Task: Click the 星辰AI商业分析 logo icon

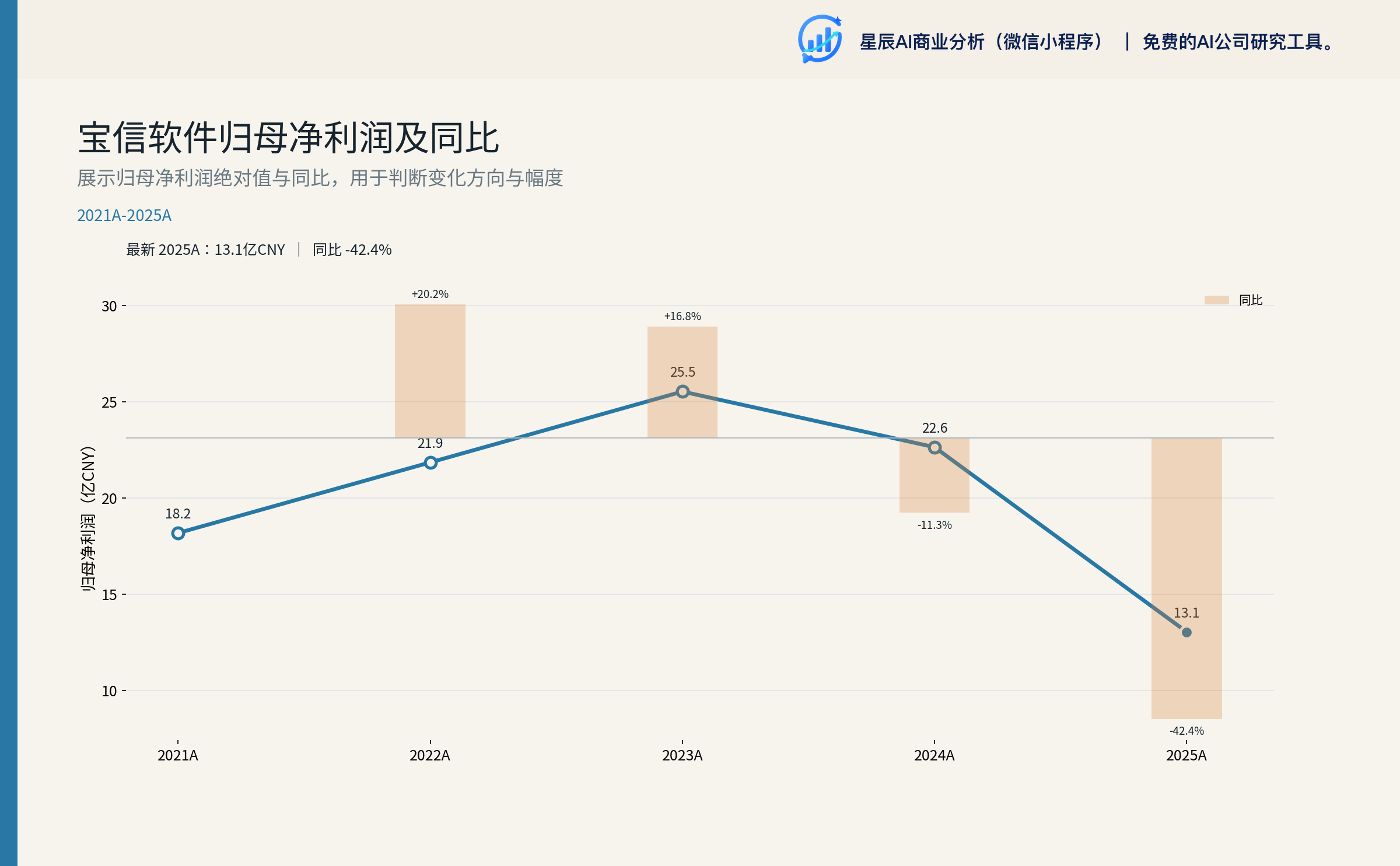Action: pos(820,39)
